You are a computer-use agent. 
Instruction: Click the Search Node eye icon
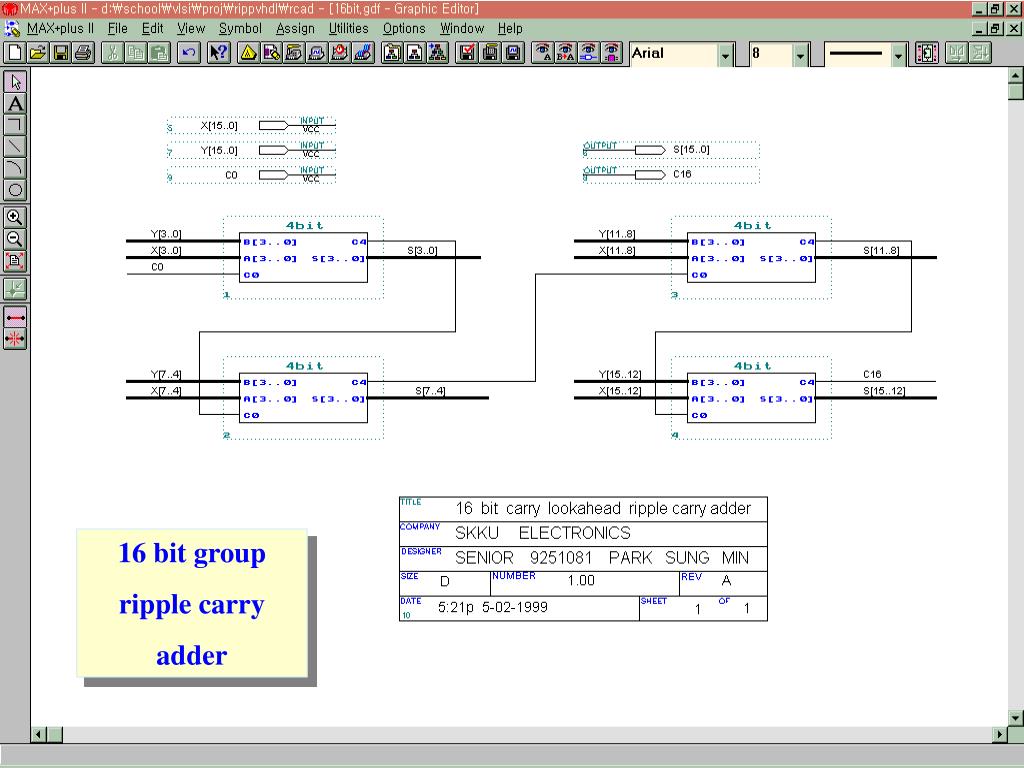click(588, 53)
